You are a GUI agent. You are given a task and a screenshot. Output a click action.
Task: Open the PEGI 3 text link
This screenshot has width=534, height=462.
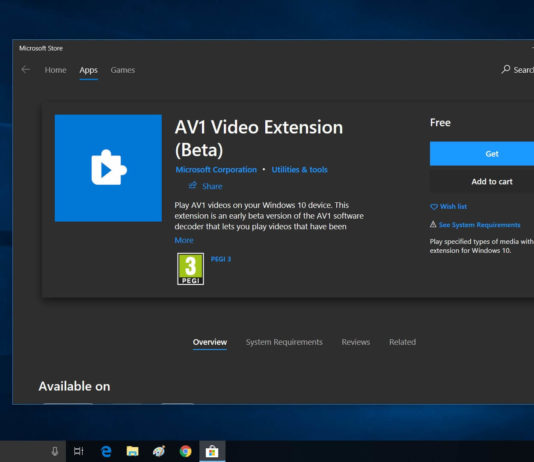pos(221,259)
